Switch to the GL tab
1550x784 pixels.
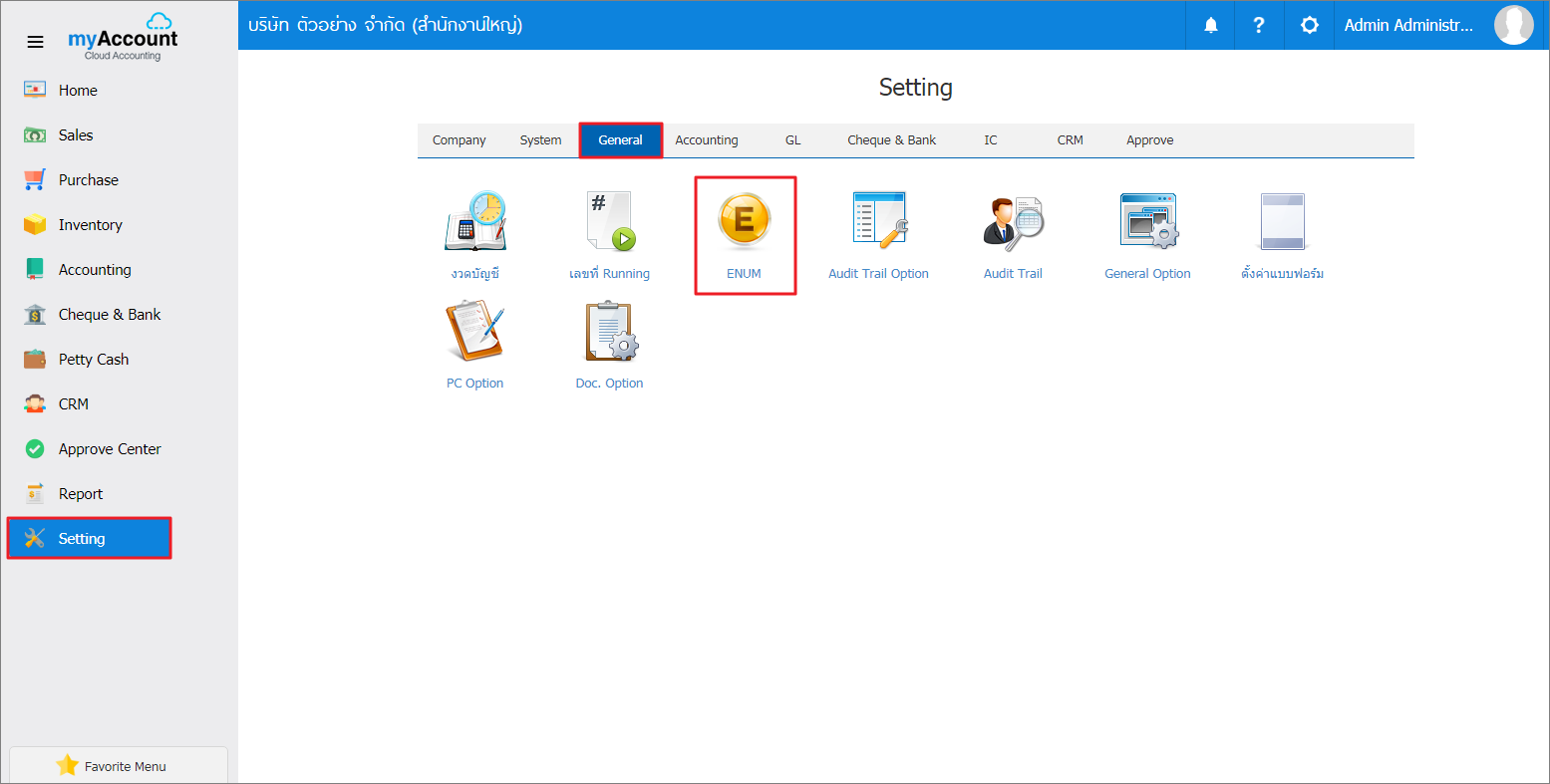(x=793, y=140)
